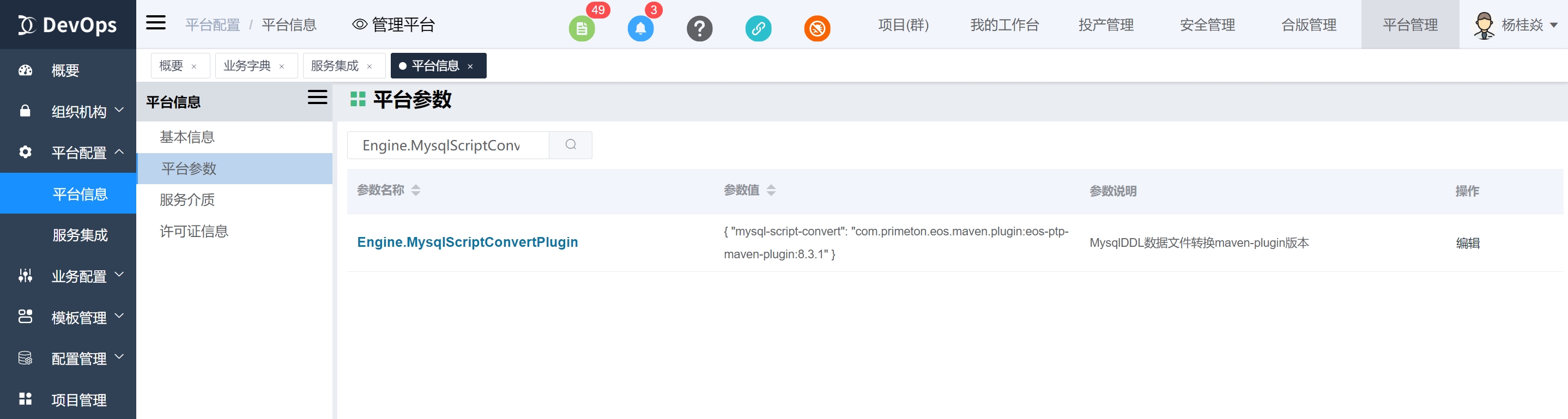Switch to the 概要 tab
Screen dimensions: 1568x419
click(x=180, y=66)
